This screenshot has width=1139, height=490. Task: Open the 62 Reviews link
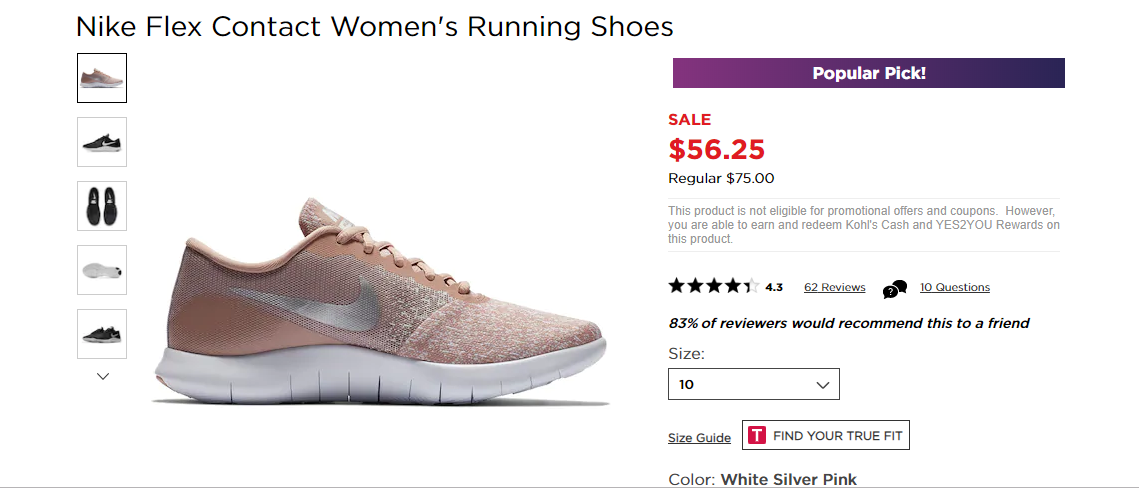tap(834, 287)
